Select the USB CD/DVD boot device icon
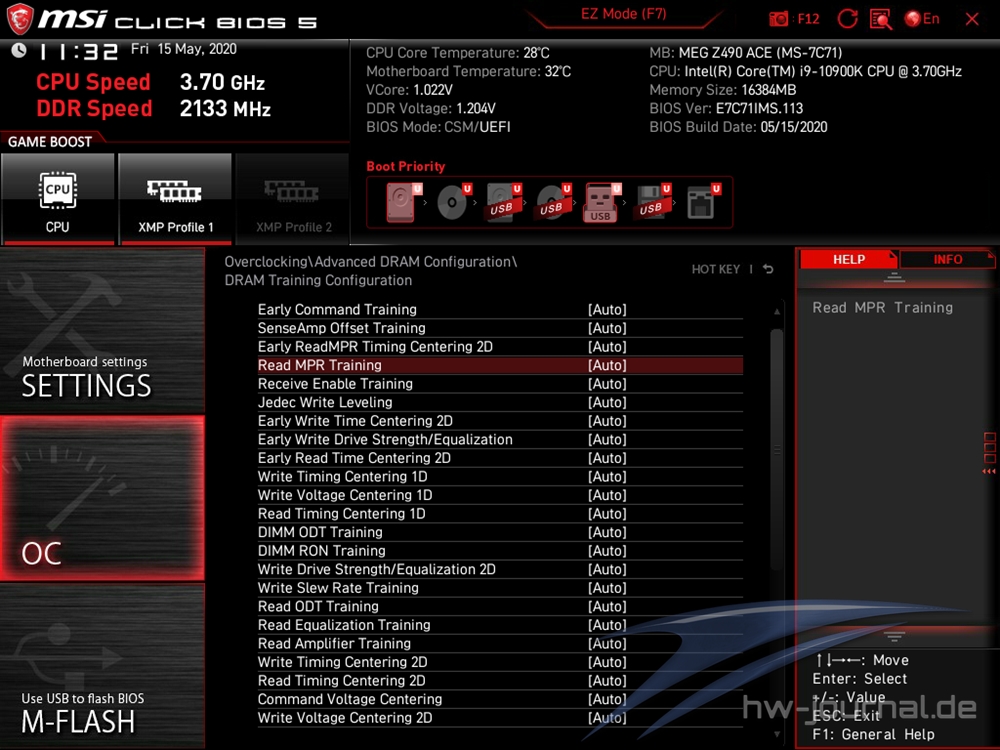The height and width of the screenshot is (750, 1000). tap(553, 202)
